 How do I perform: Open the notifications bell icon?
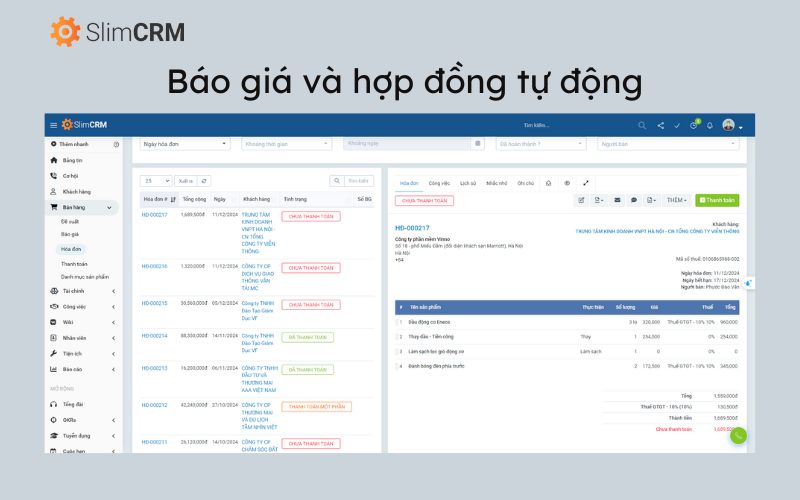pyautogui.click(x=710, y=126)
